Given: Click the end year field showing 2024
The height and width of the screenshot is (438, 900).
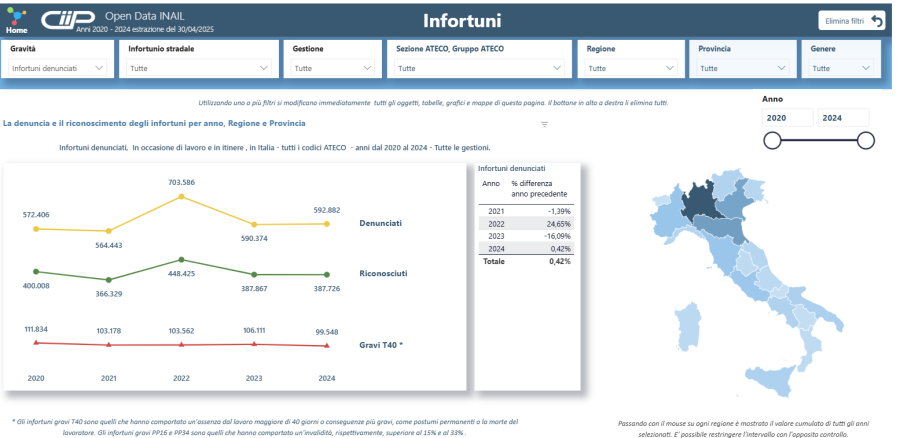Looking at the screenshot, I should 844,118.
